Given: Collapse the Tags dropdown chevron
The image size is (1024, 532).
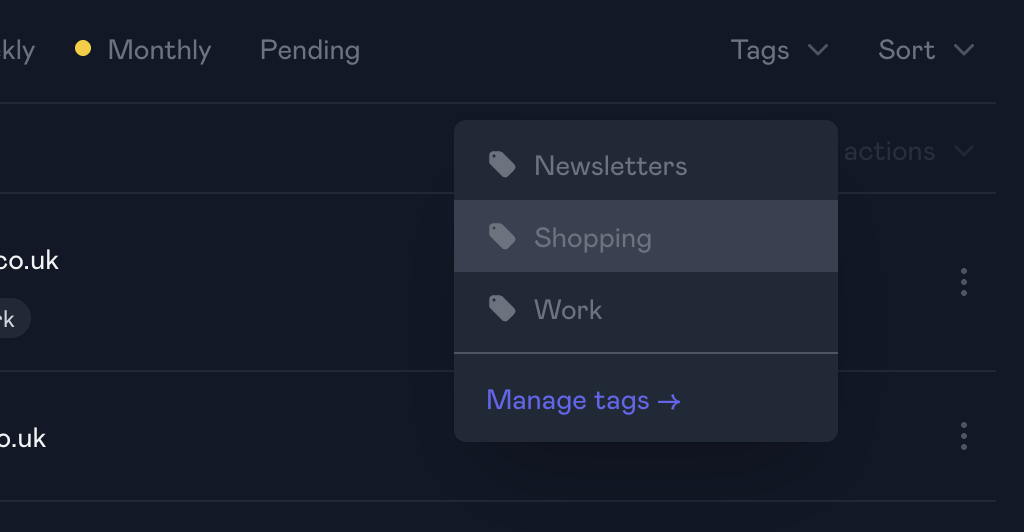Looking at the screenshot, I should (818, 49).
